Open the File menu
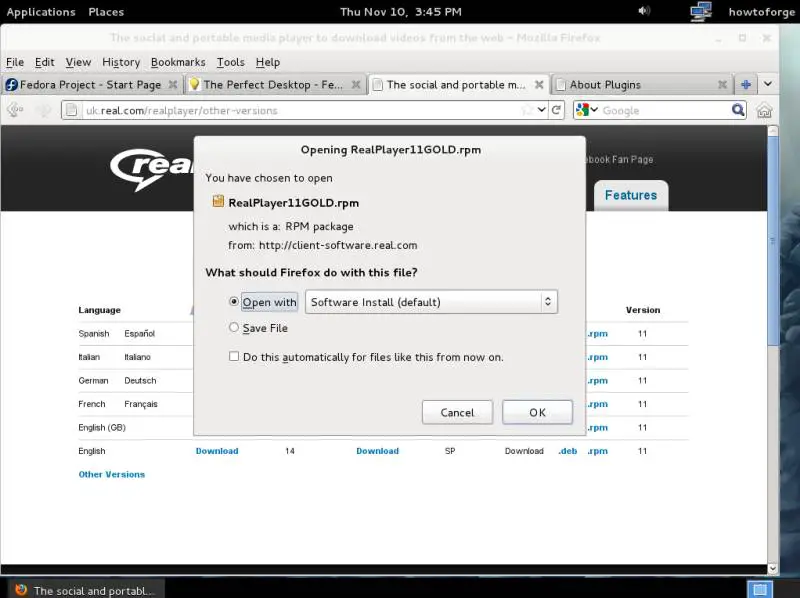This screenshot has height=598, width=800. pos(15,62)
